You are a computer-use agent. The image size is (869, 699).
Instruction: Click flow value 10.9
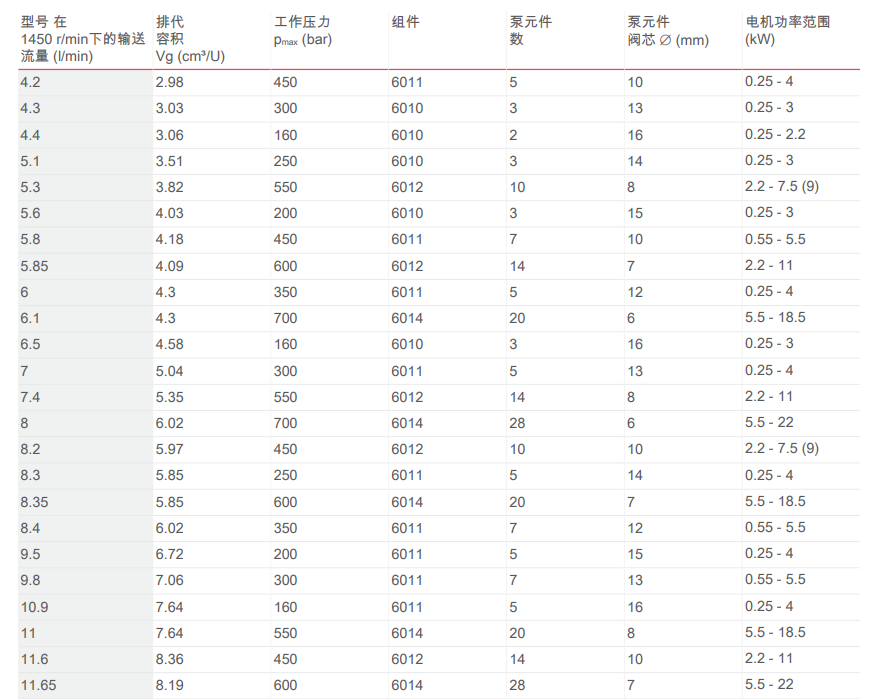click(x=34, y=608)
